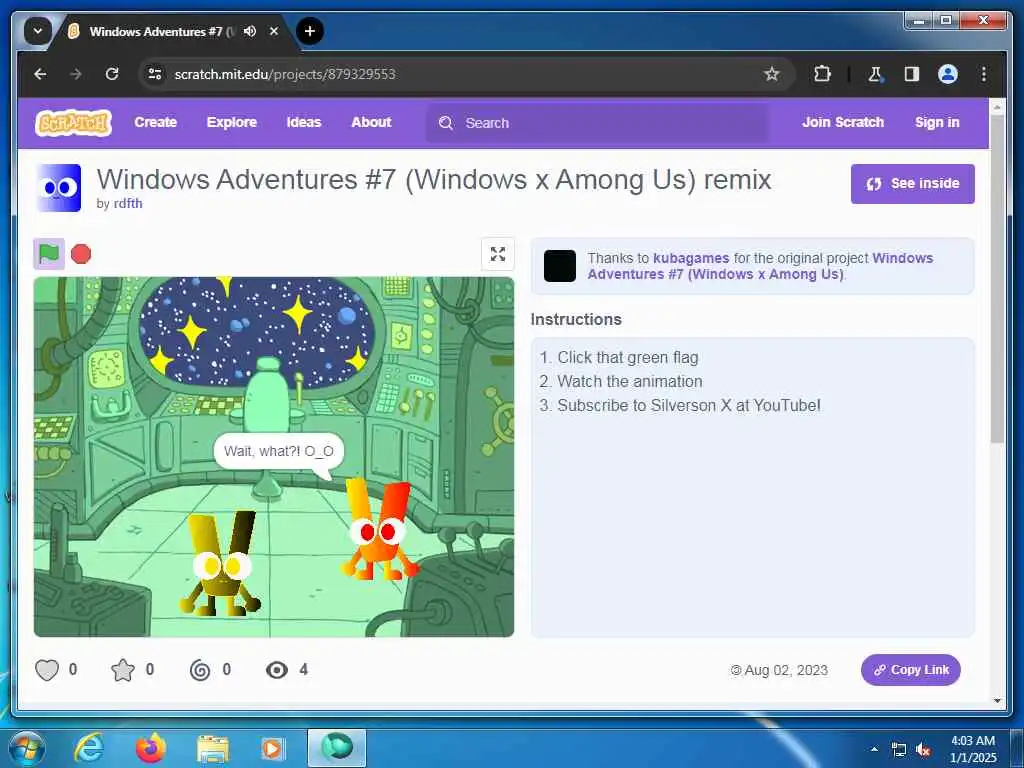Viewport: 1024px width, 768px height.
Task: Open the Chrome Labs flask icon
Action: pos(875,74)
